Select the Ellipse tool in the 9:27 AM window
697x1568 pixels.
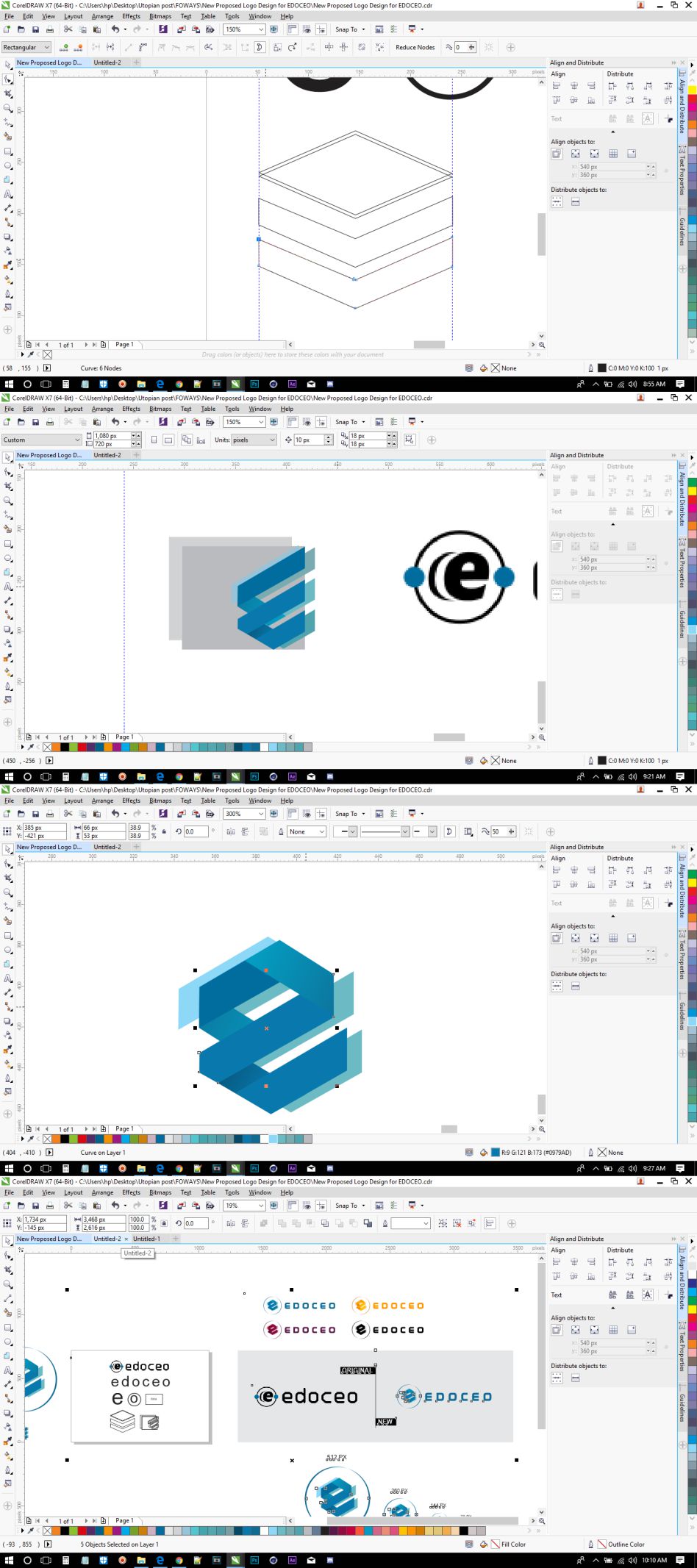(x=8, y=950)
